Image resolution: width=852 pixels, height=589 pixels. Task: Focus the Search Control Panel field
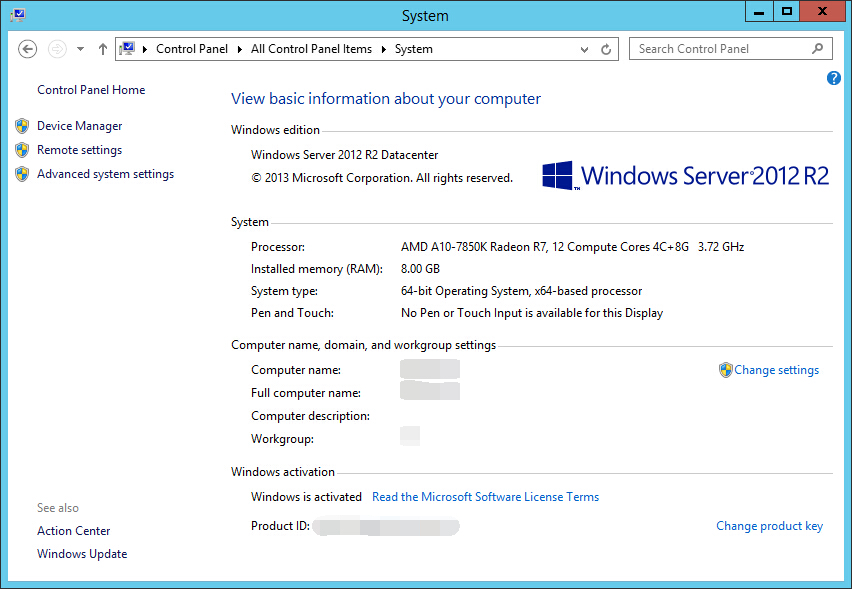coord(730,49)
